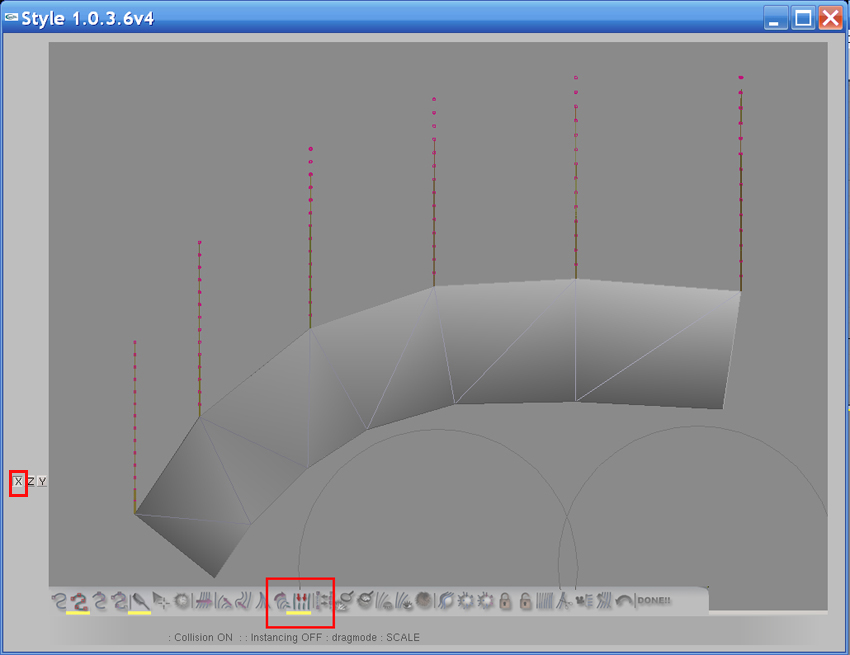Click the curved arrow over hairs icon

[281, 601]
